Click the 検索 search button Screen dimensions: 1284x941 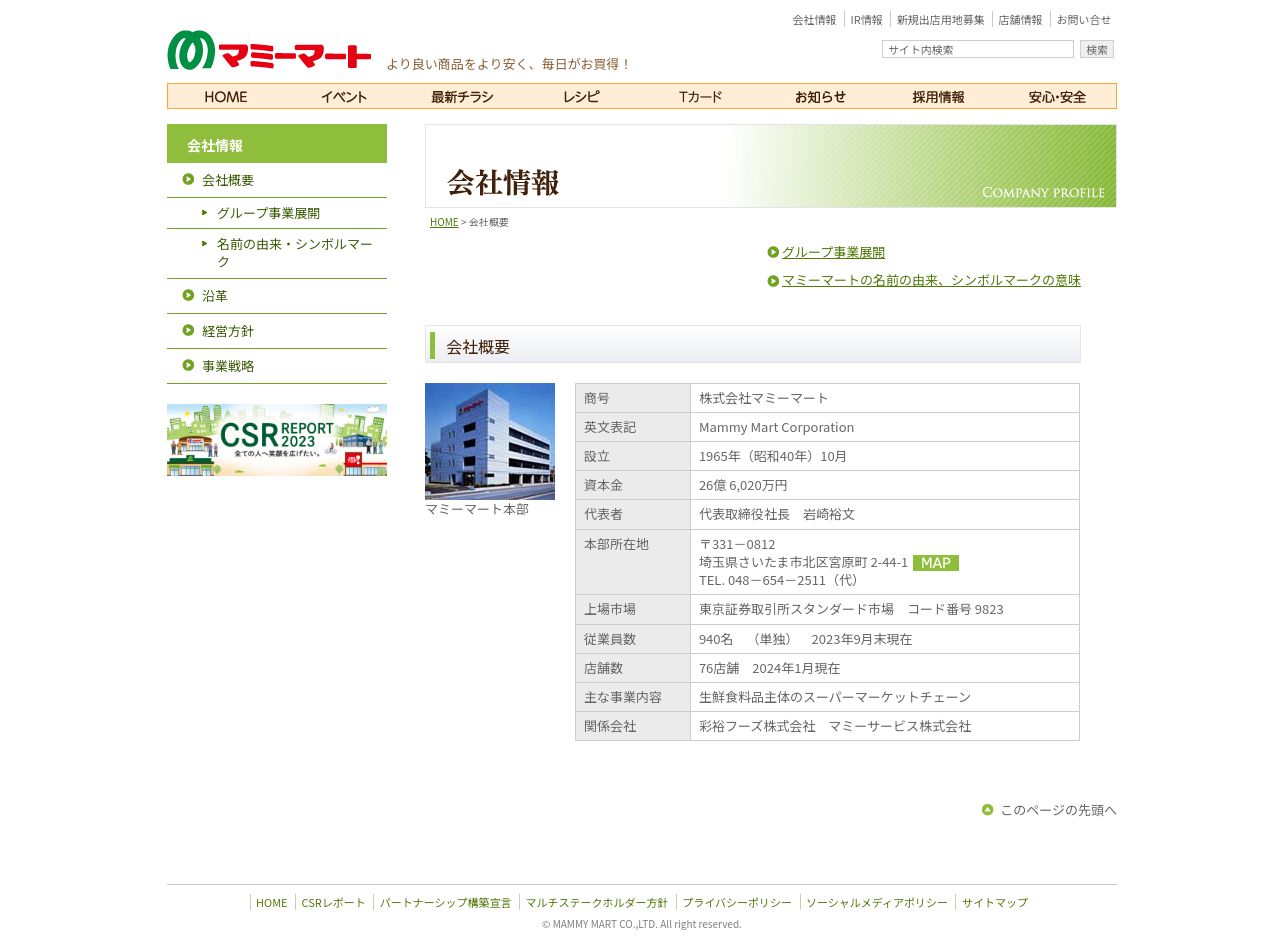1097,49
